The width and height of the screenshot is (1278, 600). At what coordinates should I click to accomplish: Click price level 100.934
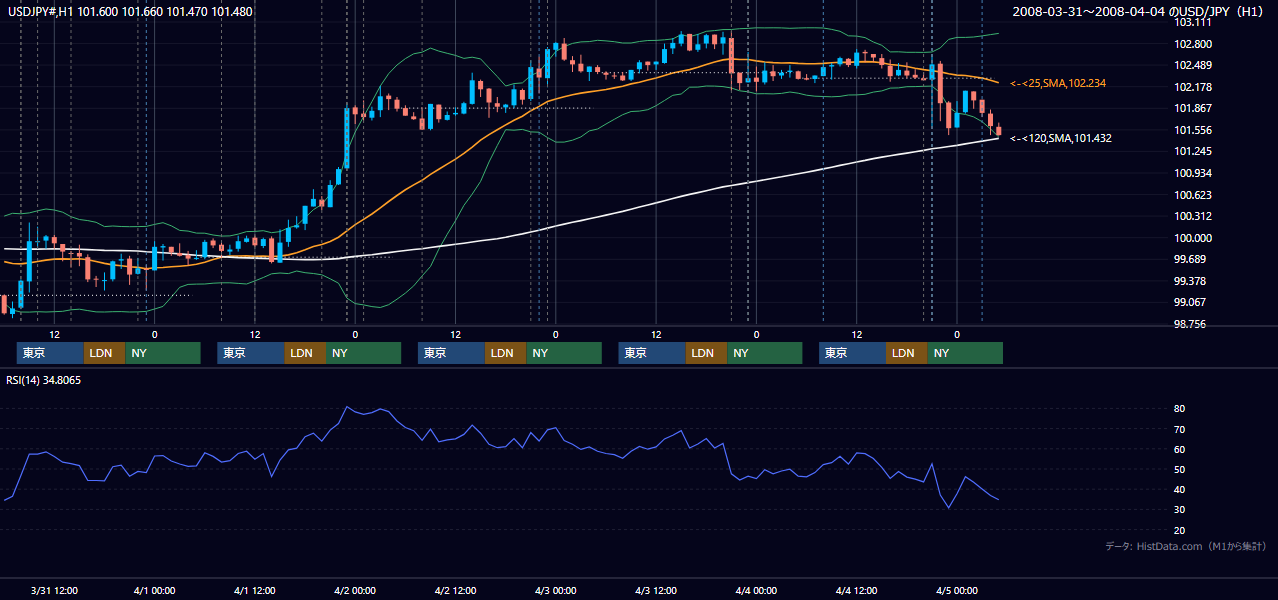1193,173
